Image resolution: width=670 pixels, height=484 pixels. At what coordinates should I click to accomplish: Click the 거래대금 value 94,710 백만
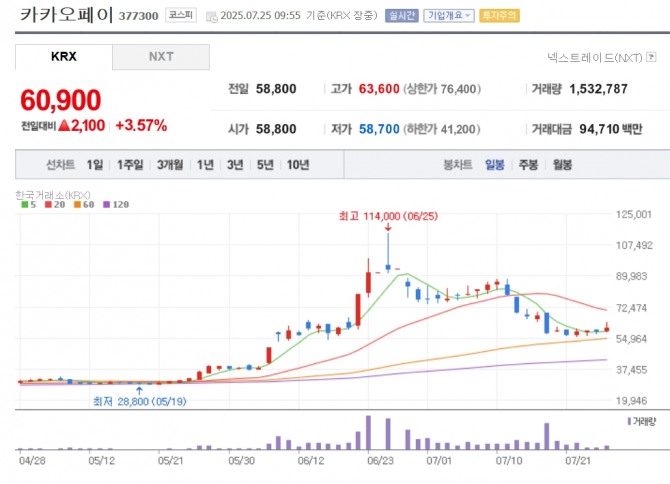[611, 129]
